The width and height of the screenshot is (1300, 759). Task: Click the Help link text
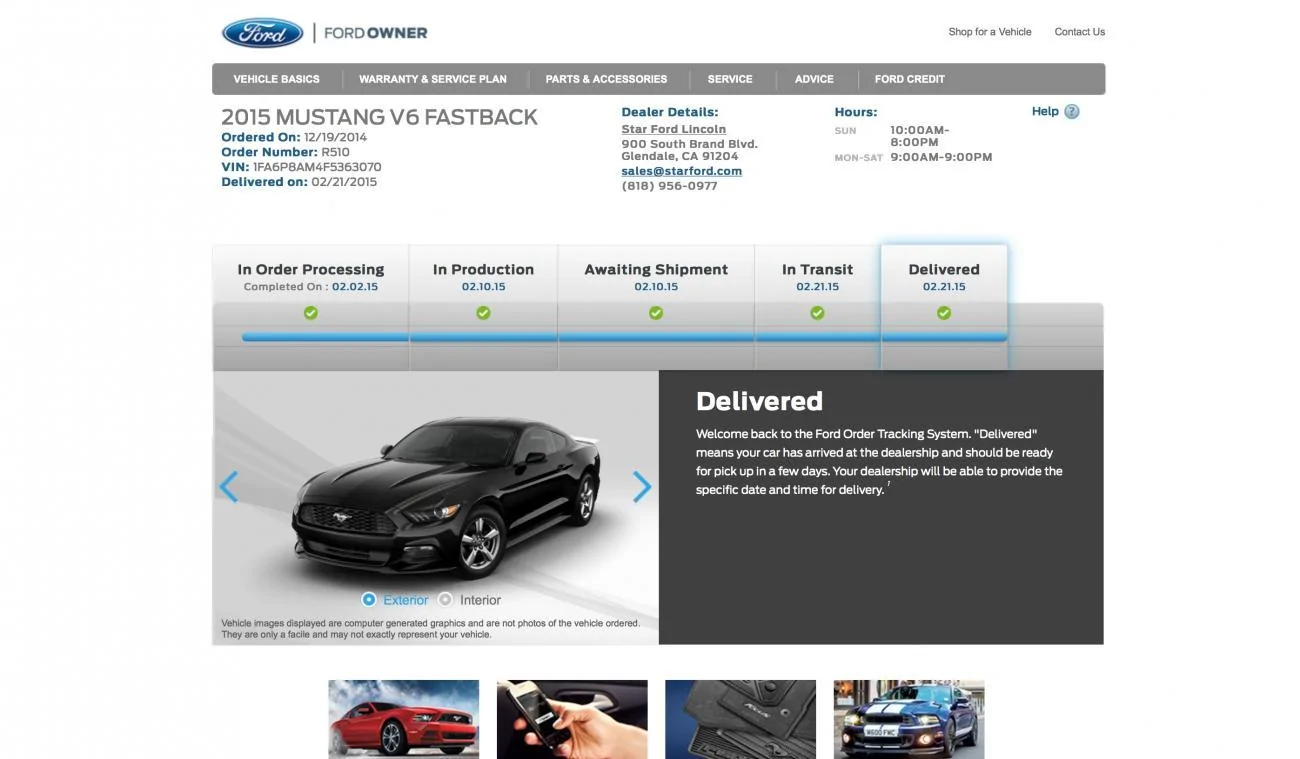(1045, 111)
